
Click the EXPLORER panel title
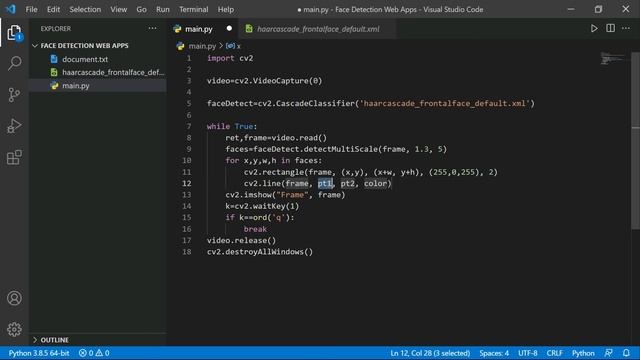point(56,29)
